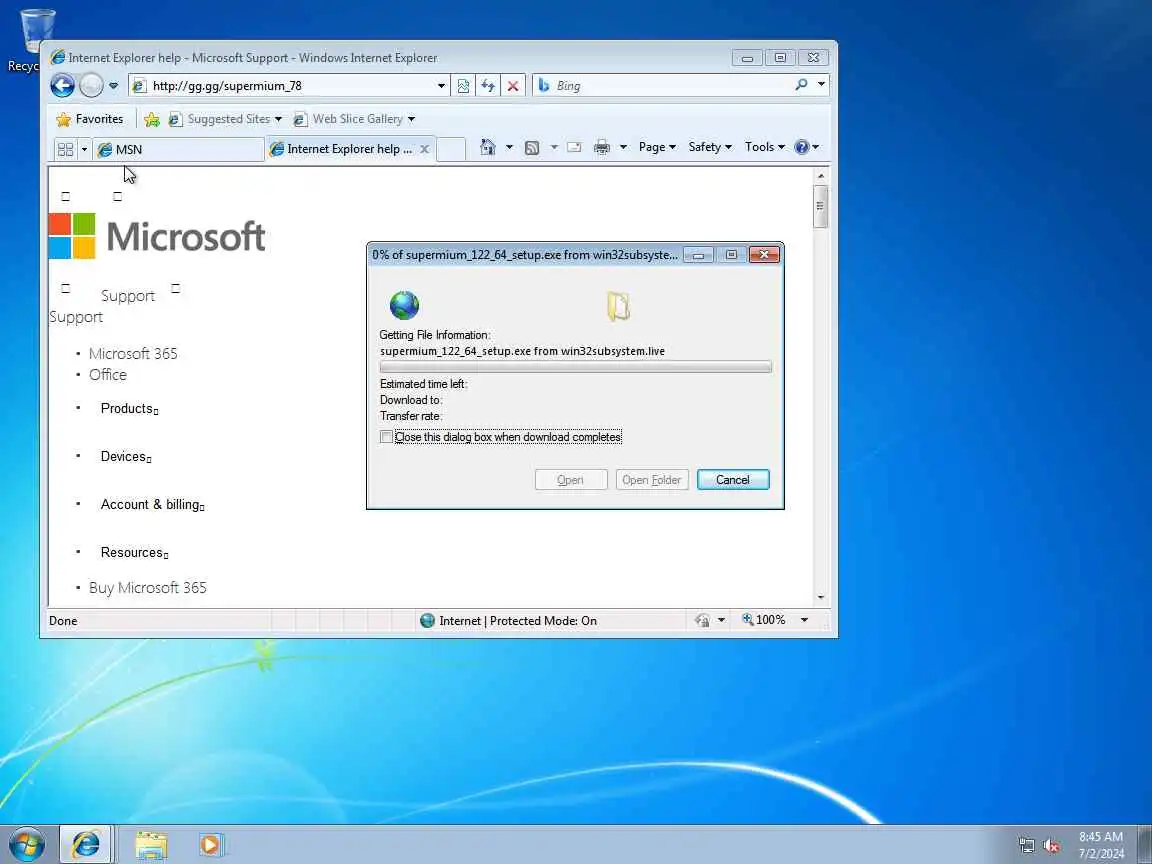Expand the Products menu item
The width and height of the screenshot is (1152, 864).
tap(129, 408)
